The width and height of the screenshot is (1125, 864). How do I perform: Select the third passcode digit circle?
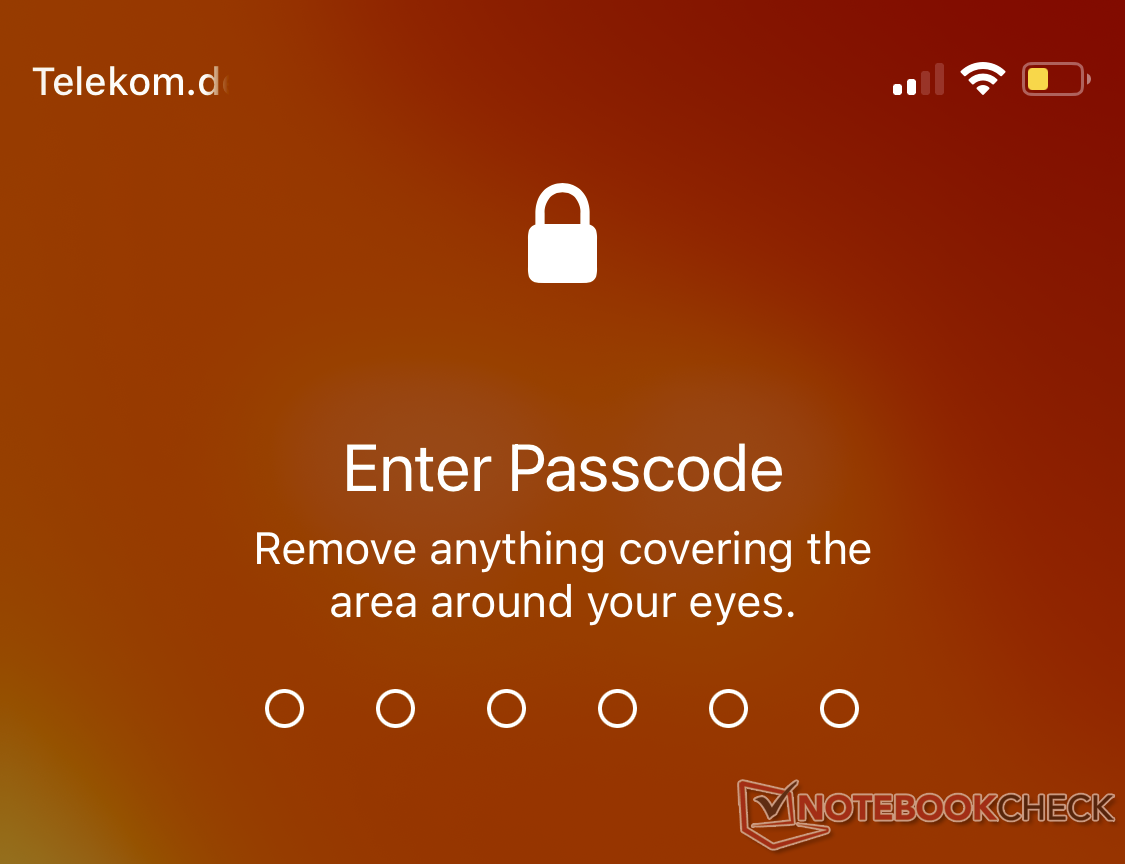click(x=507, y=708)
